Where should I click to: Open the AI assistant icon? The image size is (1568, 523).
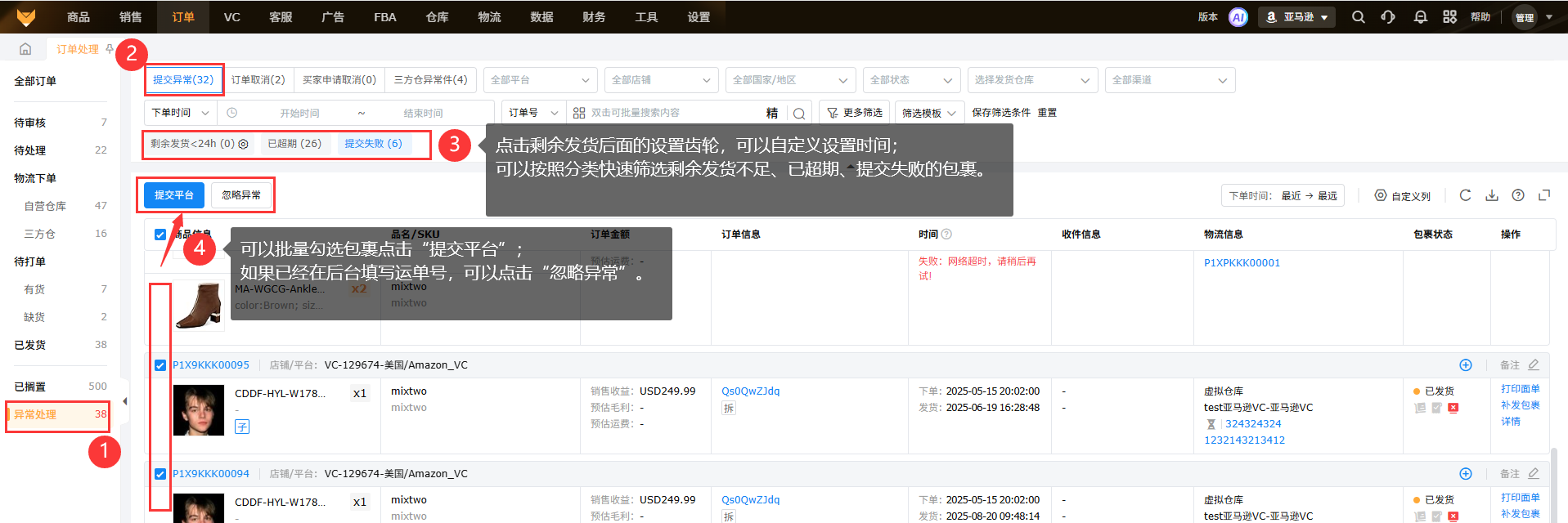click(1238, 17)
